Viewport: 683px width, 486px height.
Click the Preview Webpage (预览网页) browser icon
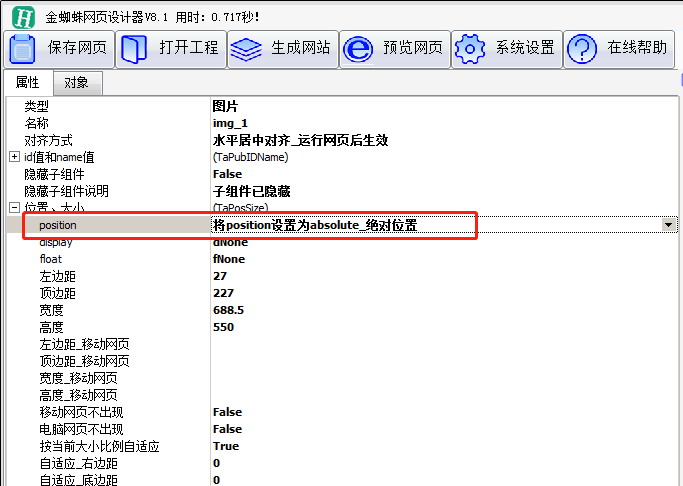pyautogui.click(x=357, y=48)
